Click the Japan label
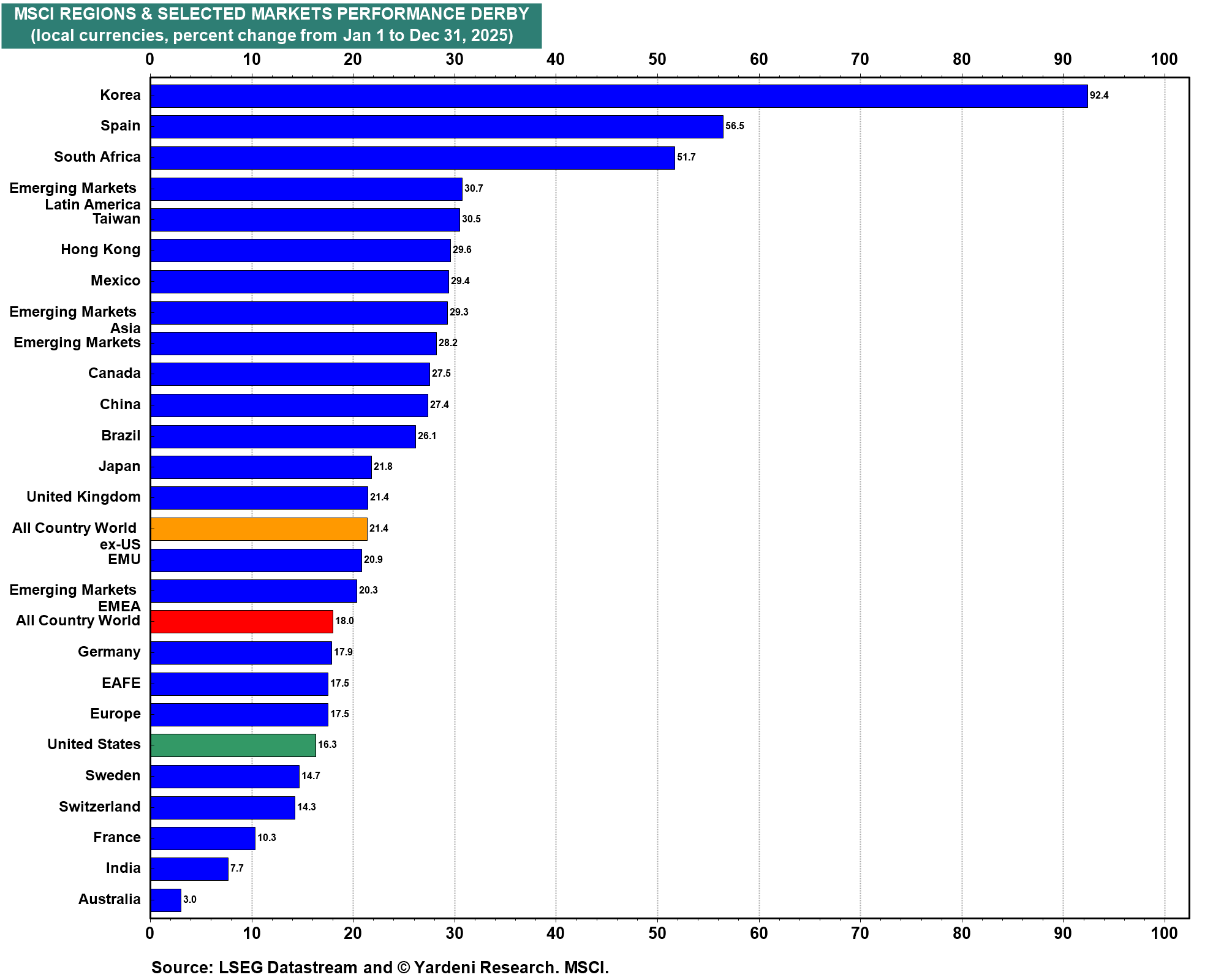Screen dimensions: 1213x980 coord(119,467)
